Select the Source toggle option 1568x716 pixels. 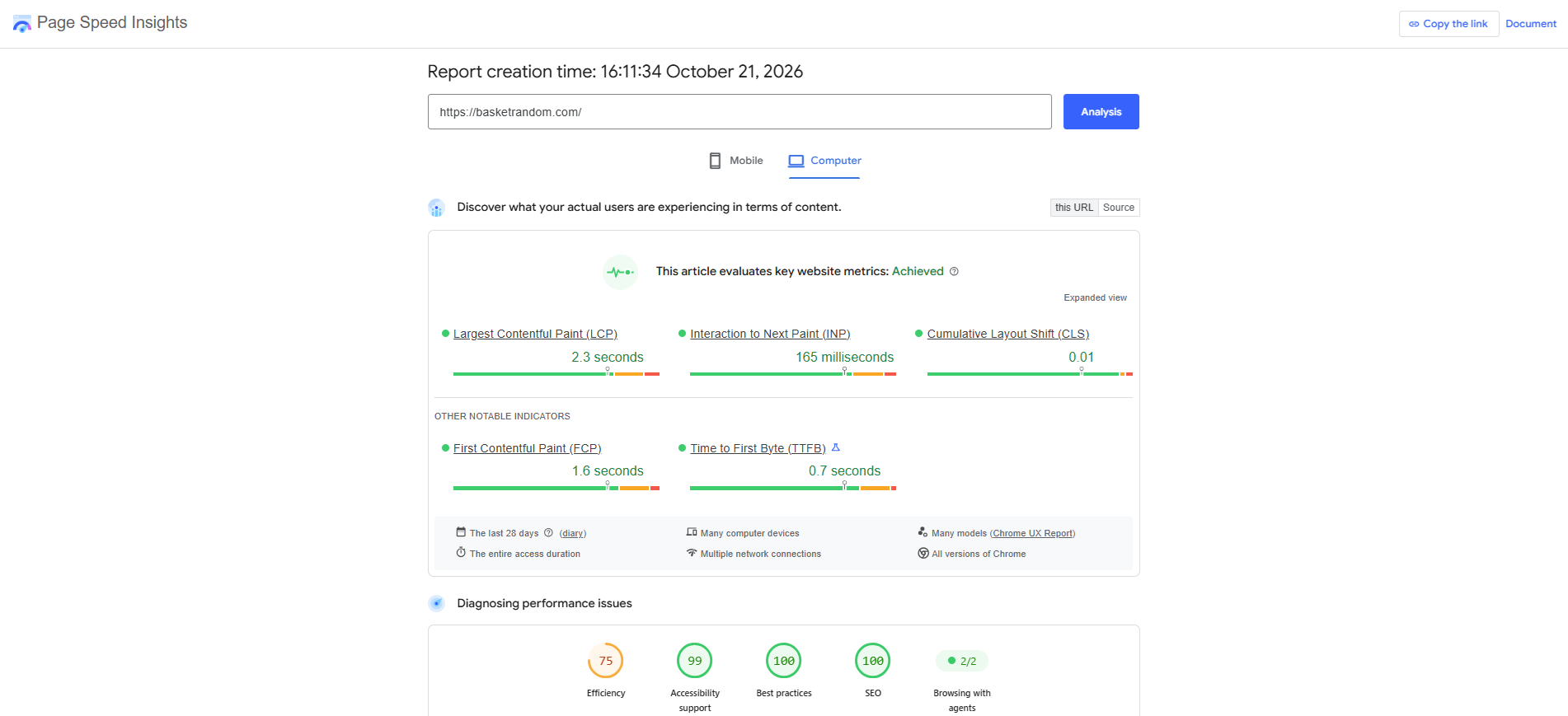(x=1119, y=208)
